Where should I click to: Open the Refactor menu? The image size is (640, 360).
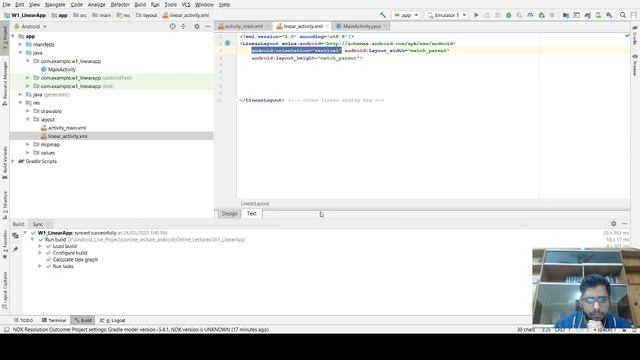tap(120, 4)
